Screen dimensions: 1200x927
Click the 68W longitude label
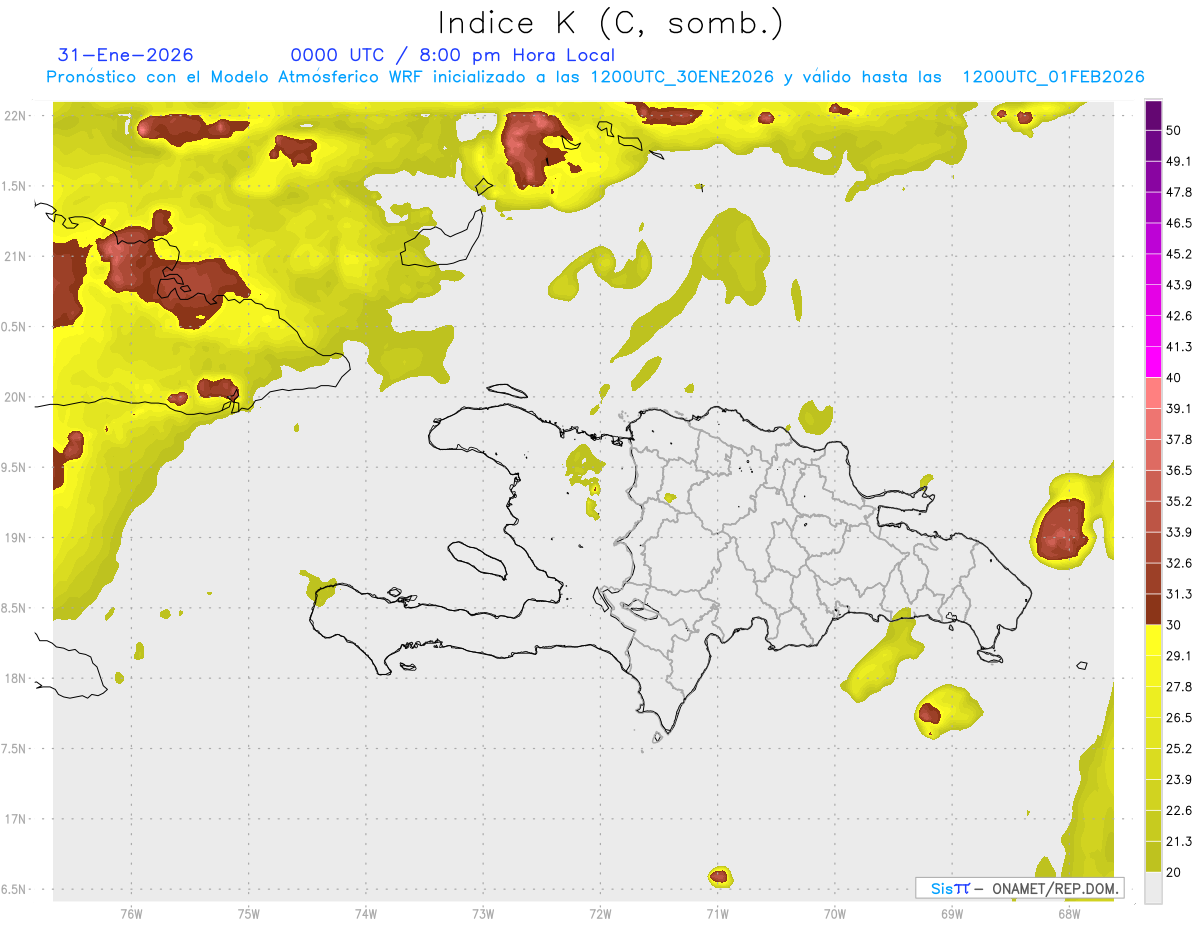tap(1068, 913)
